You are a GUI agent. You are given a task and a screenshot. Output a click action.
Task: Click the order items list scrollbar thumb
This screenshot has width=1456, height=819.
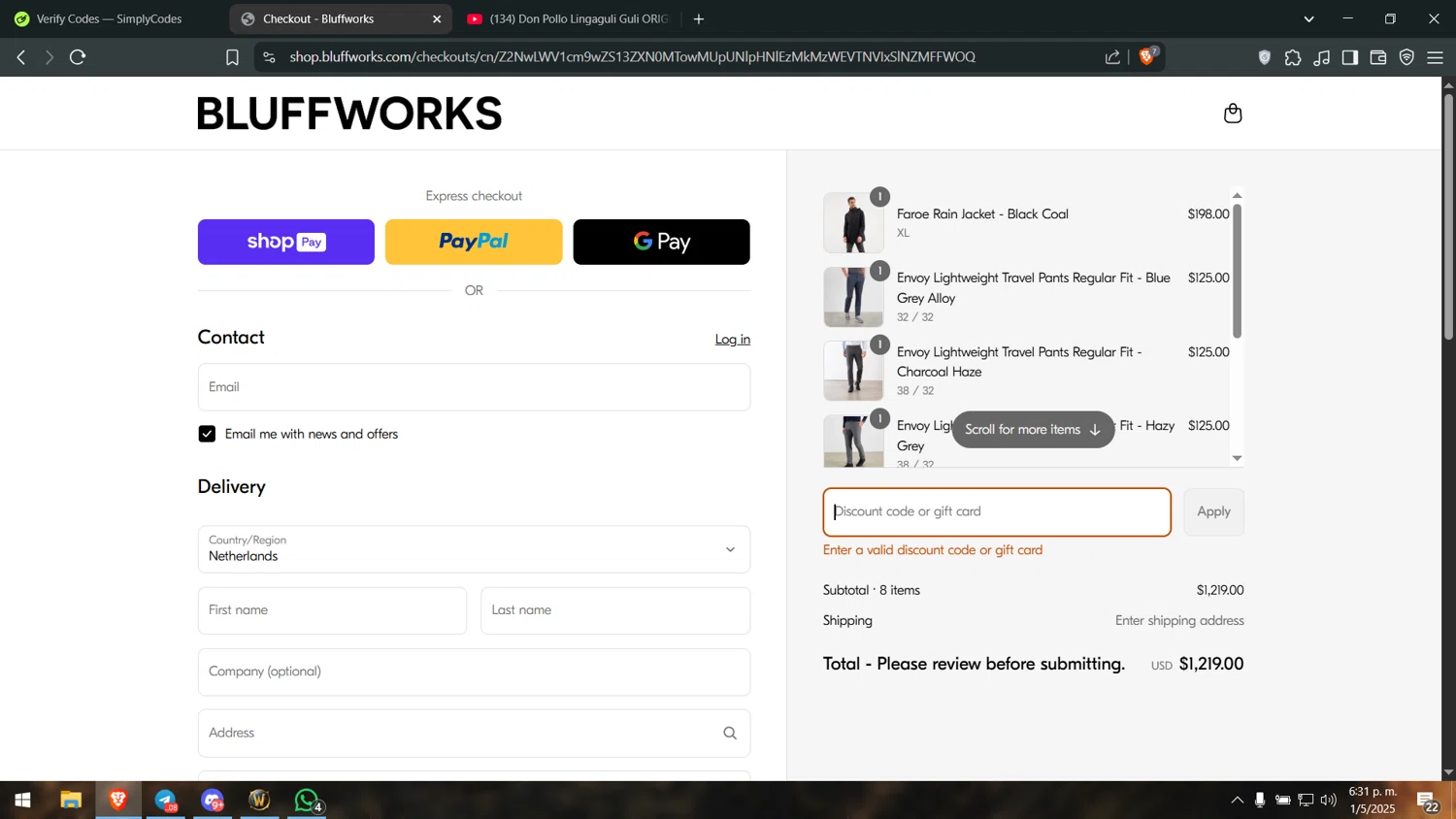tap(1237, 271)
